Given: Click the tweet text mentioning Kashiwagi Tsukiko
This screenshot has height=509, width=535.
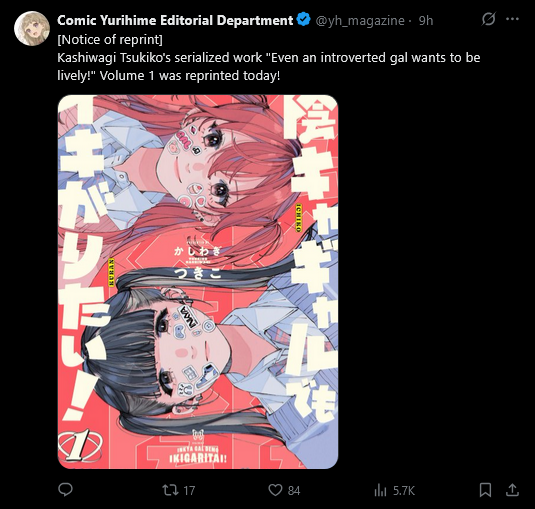Looking at the screenshot, I should pyautogui.click(x=269, y=67).
